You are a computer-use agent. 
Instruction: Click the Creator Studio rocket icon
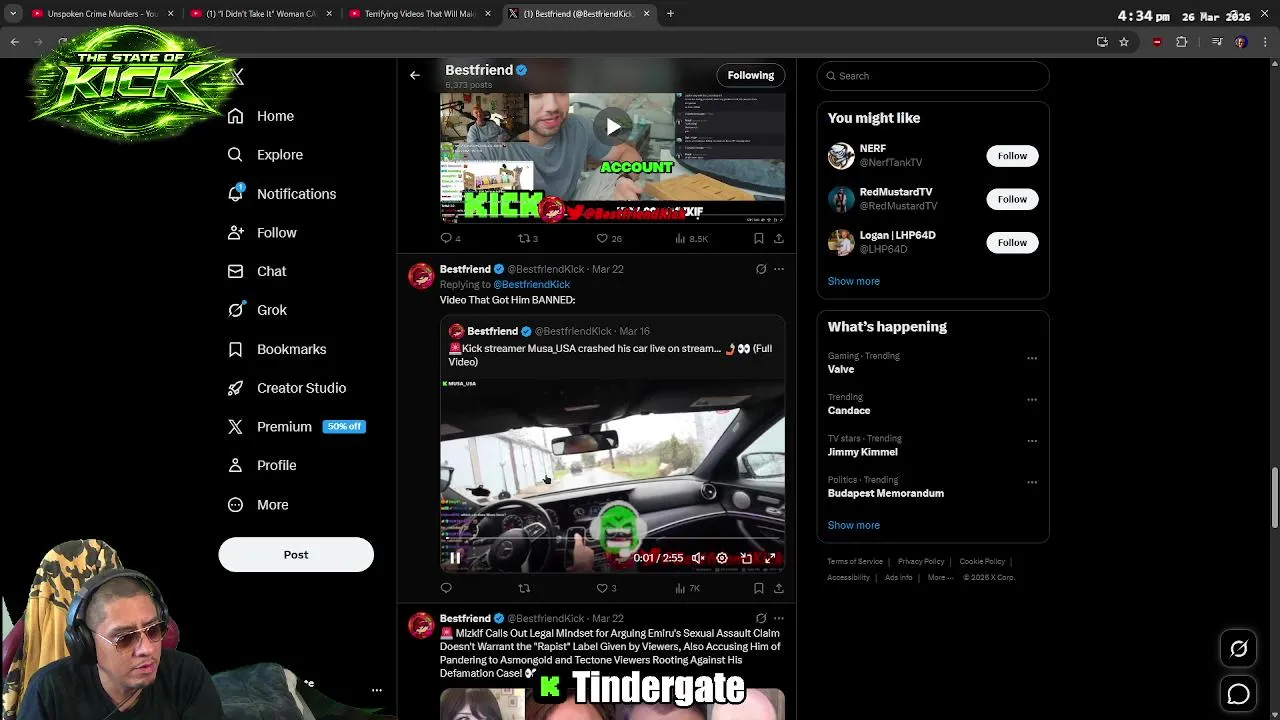[235, 388]
